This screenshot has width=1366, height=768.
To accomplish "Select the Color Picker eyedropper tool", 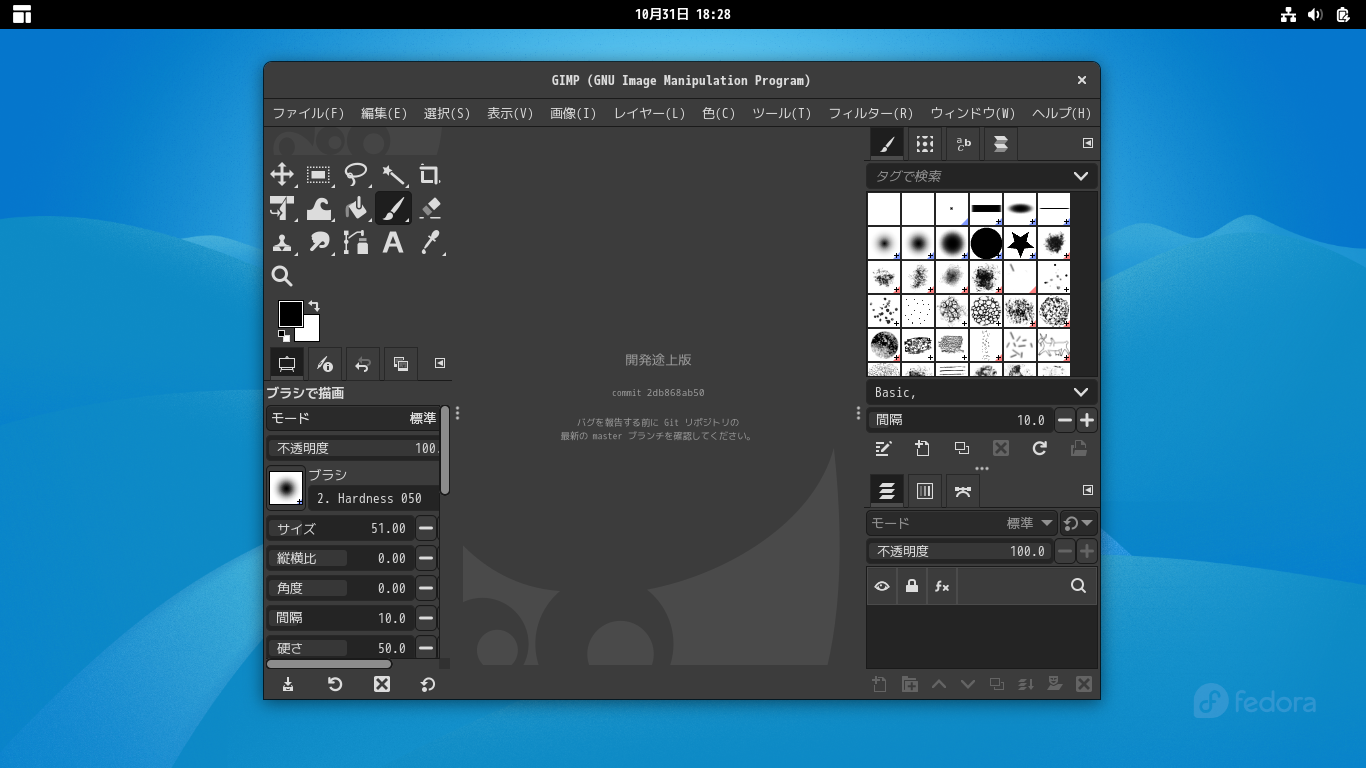I will pos(430,242).
